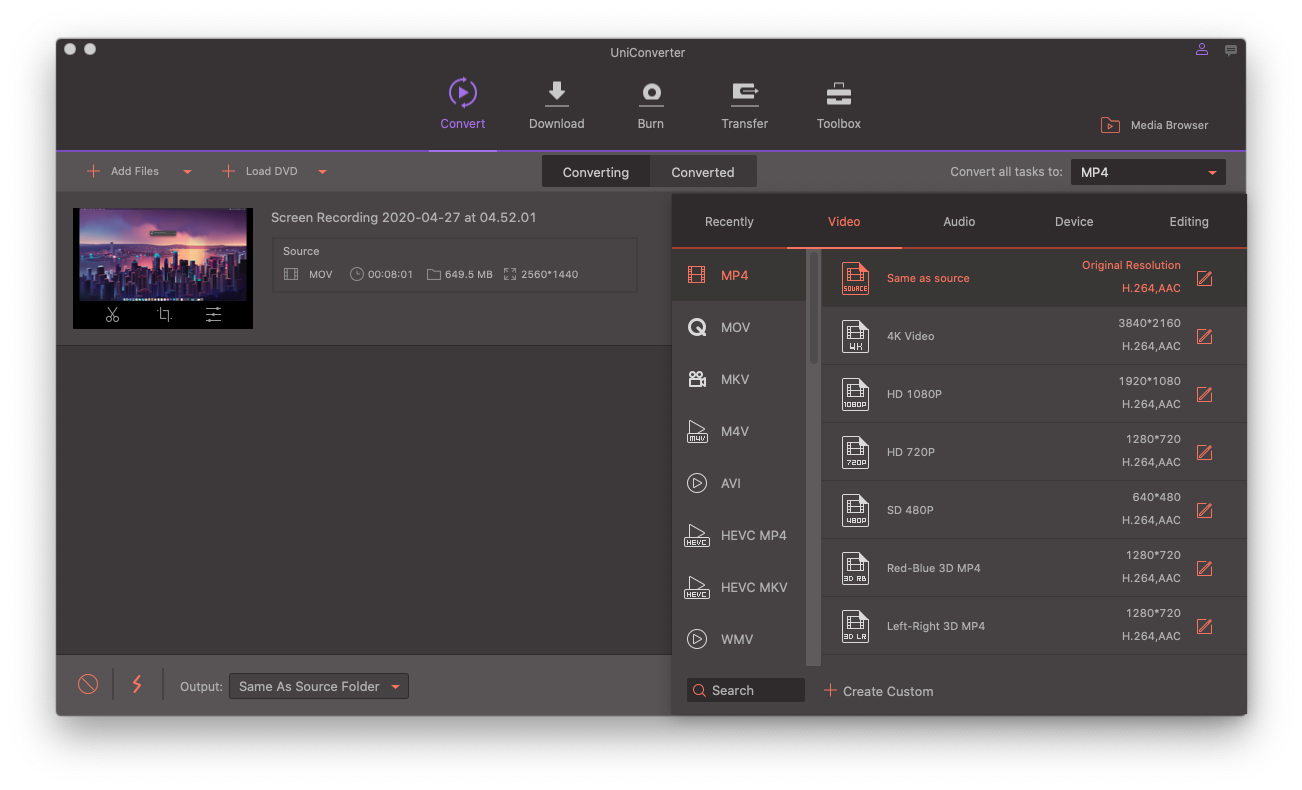Open the Toolbox section
This screenshot has height=790, width=1302.
coord(838,105)
